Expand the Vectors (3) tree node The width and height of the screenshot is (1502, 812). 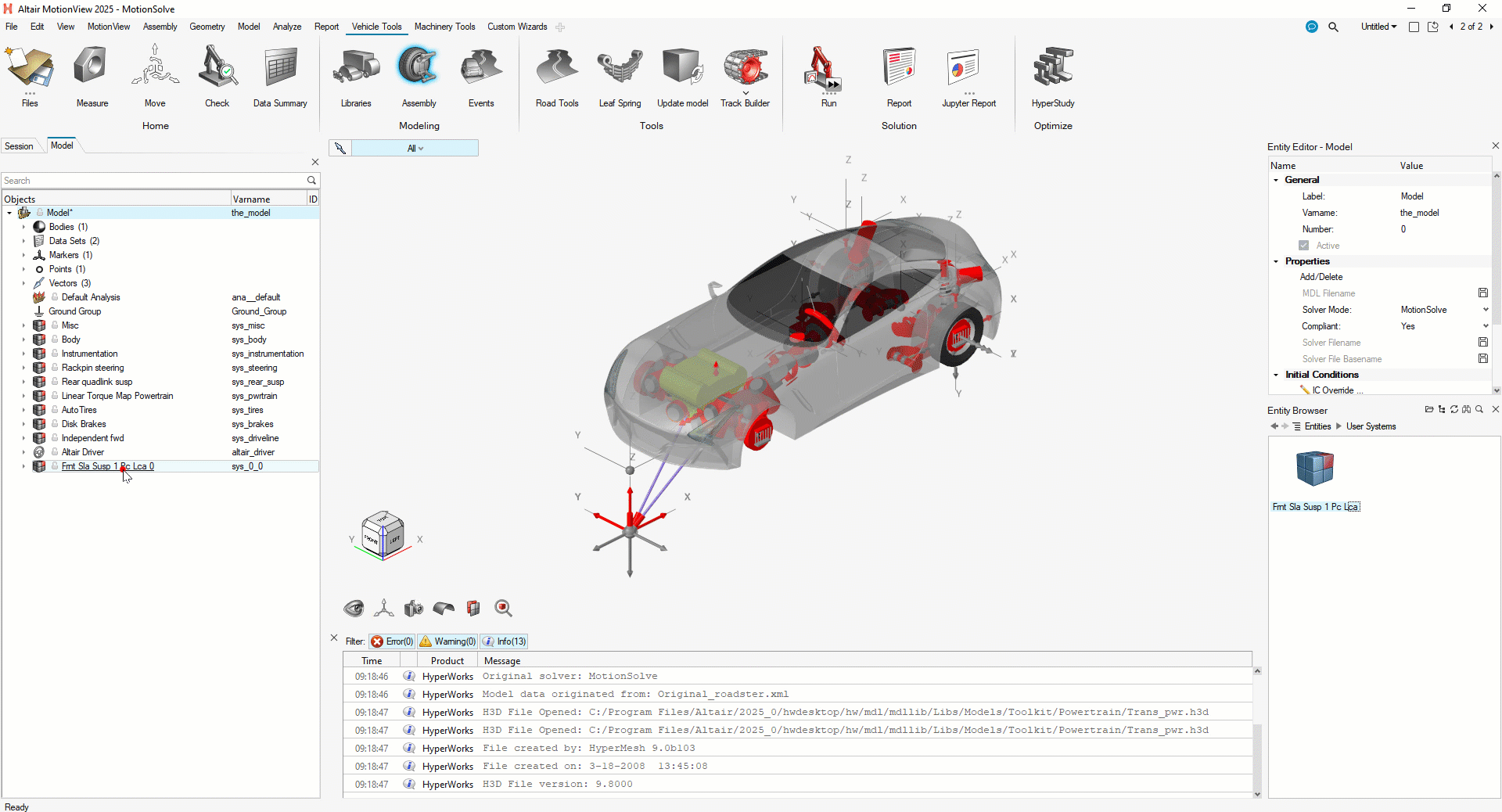click(23, 283)
